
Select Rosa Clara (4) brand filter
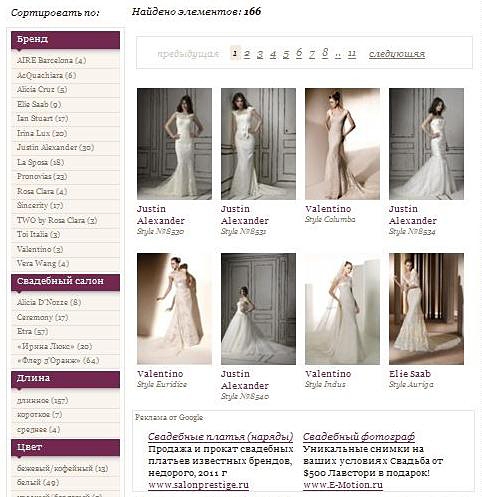42,191
